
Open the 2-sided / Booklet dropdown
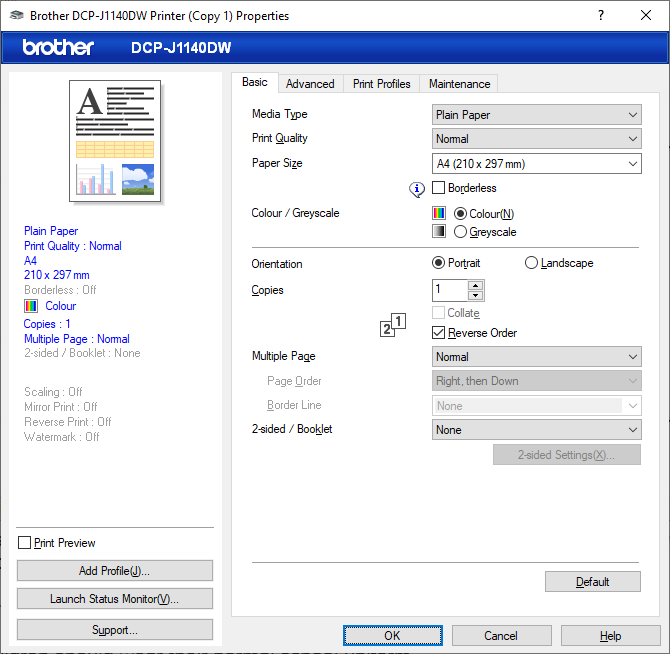pos(536,430)
